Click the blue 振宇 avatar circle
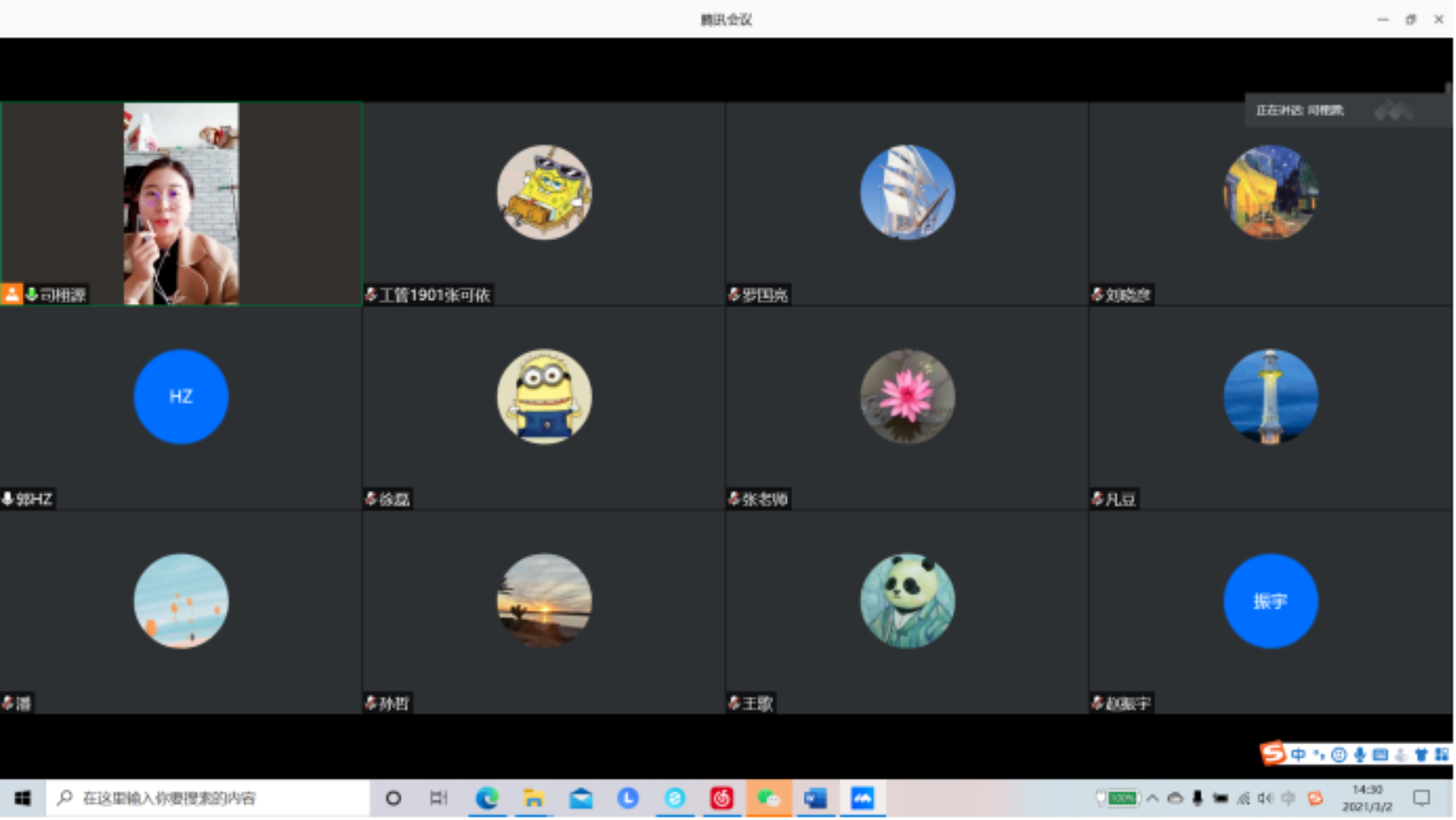The width and height of the screenshot is (1456, 820). (x=1270, y=601)
